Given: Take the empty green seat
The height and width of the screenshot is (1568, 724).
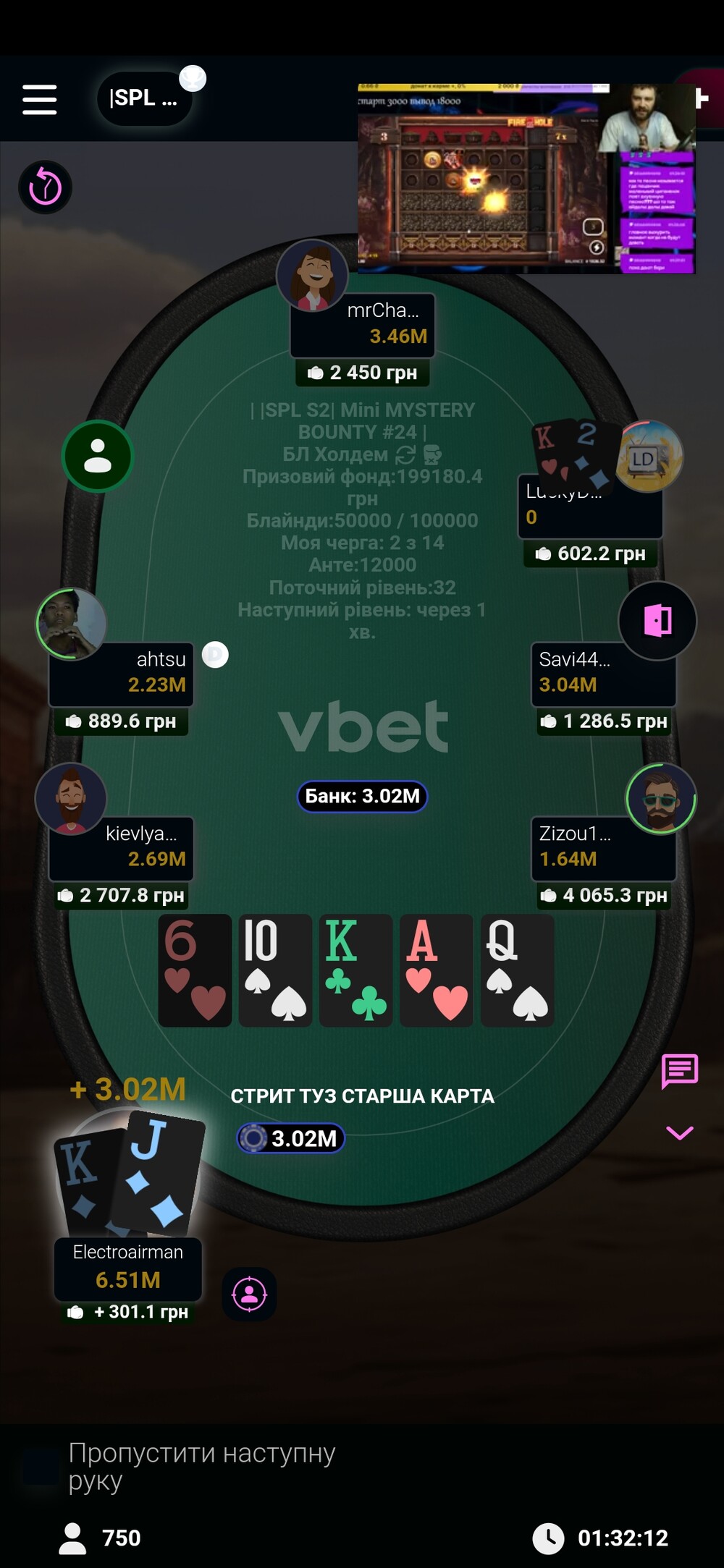Looking at the screenshot, I should (98, 456).
